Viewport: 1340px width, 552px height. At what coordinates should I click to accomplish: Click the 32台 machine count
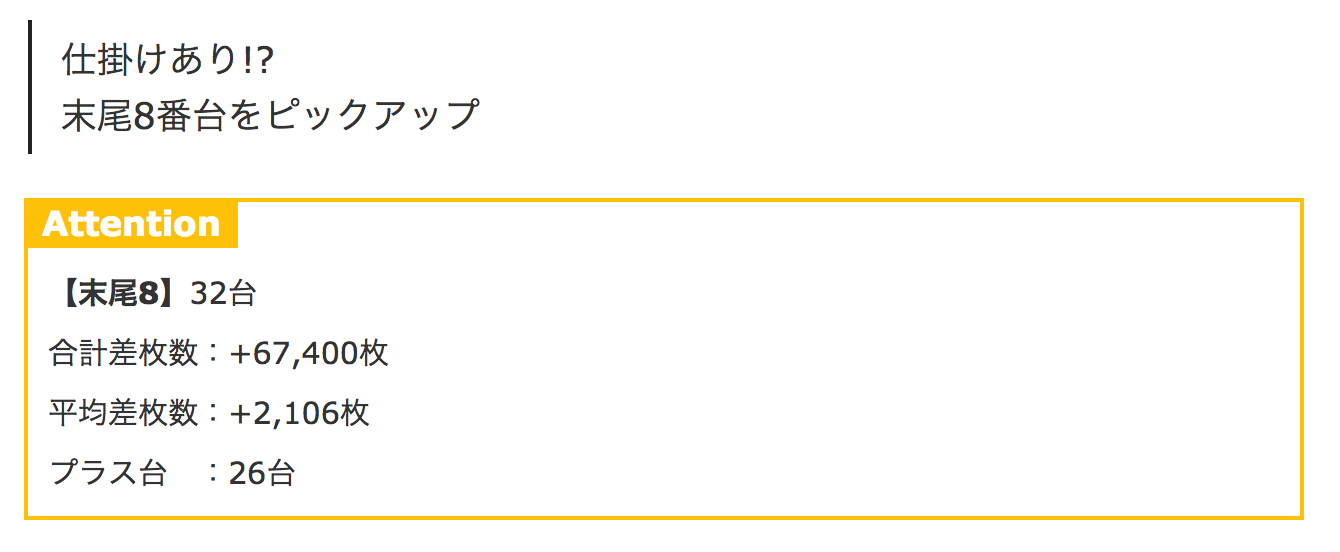click(x=223, y=293)
